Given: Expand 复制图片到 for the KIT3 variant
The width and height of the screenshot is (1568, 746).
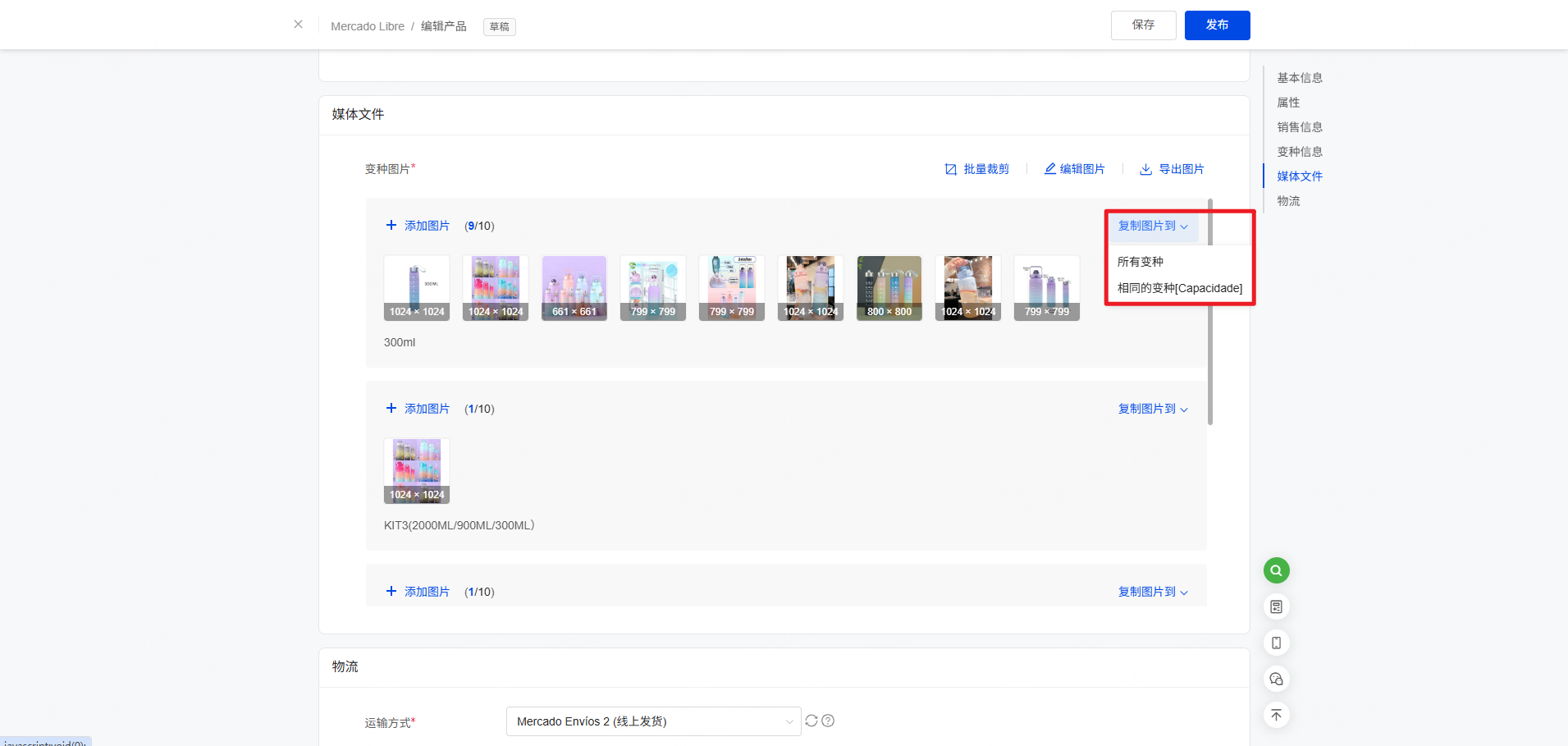Looking at the screenshot, I should click(1153, 409).
